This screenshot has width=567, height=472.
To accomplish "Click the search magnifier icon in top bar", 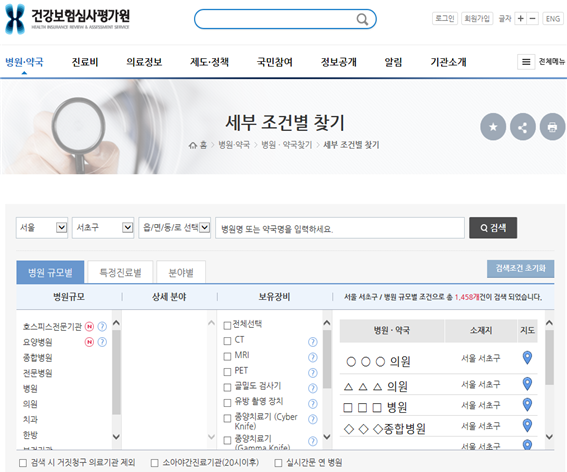I will point(362,19).
